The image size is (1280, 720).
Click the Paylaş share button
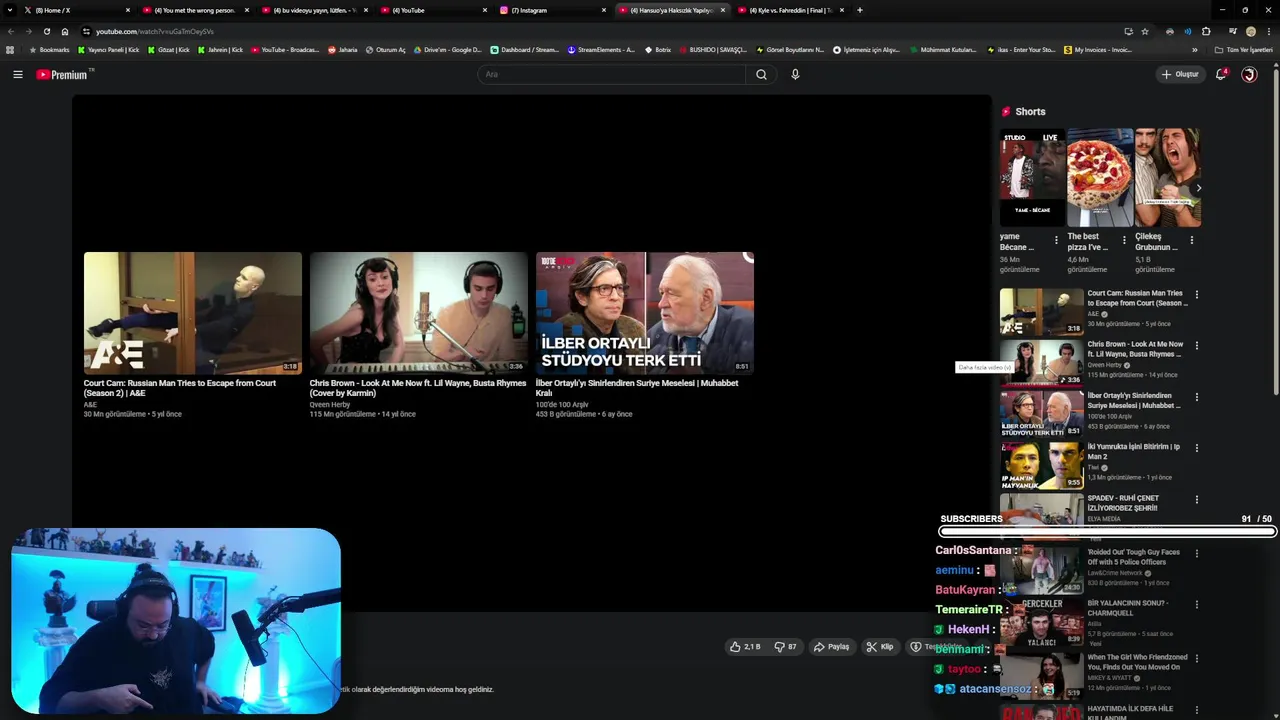click(x=831, y=647)
